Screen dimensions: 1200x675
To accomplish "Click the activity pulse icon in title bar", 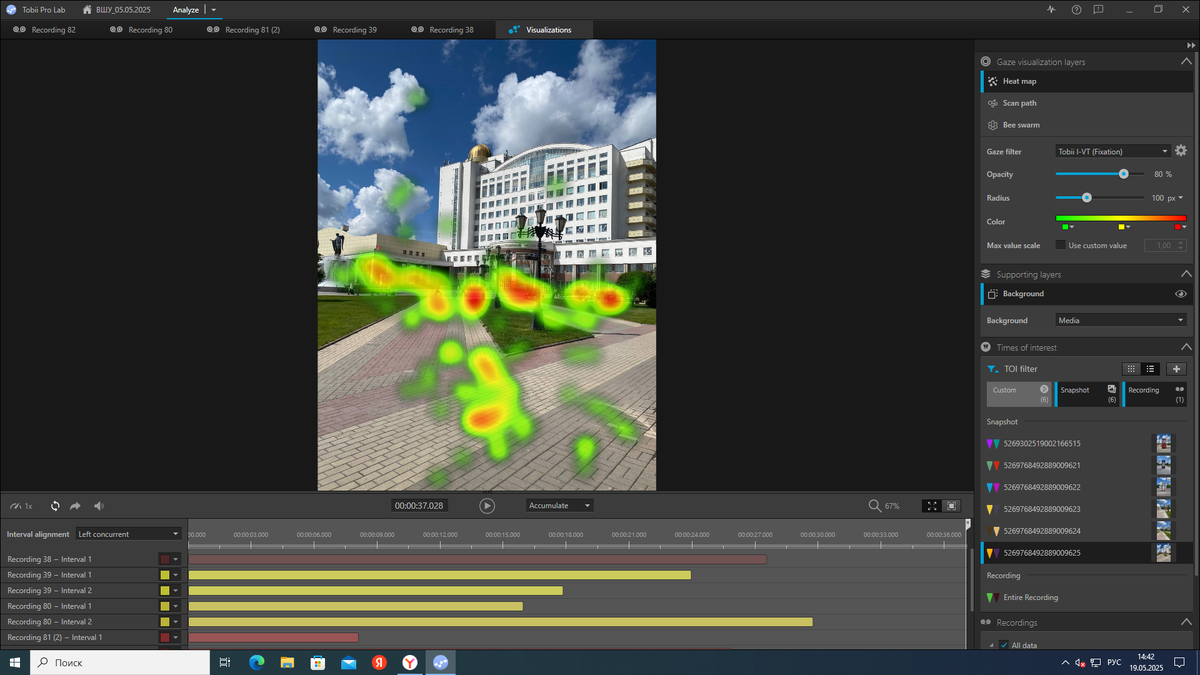I will pyautogui.click(x=1051, y=9).
